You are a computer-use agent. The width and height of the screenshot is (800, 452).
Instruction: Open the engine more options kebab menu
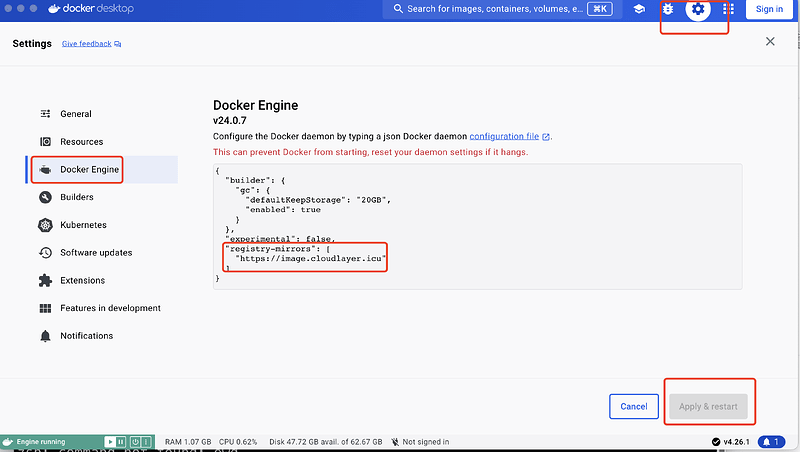click(146, 442)
